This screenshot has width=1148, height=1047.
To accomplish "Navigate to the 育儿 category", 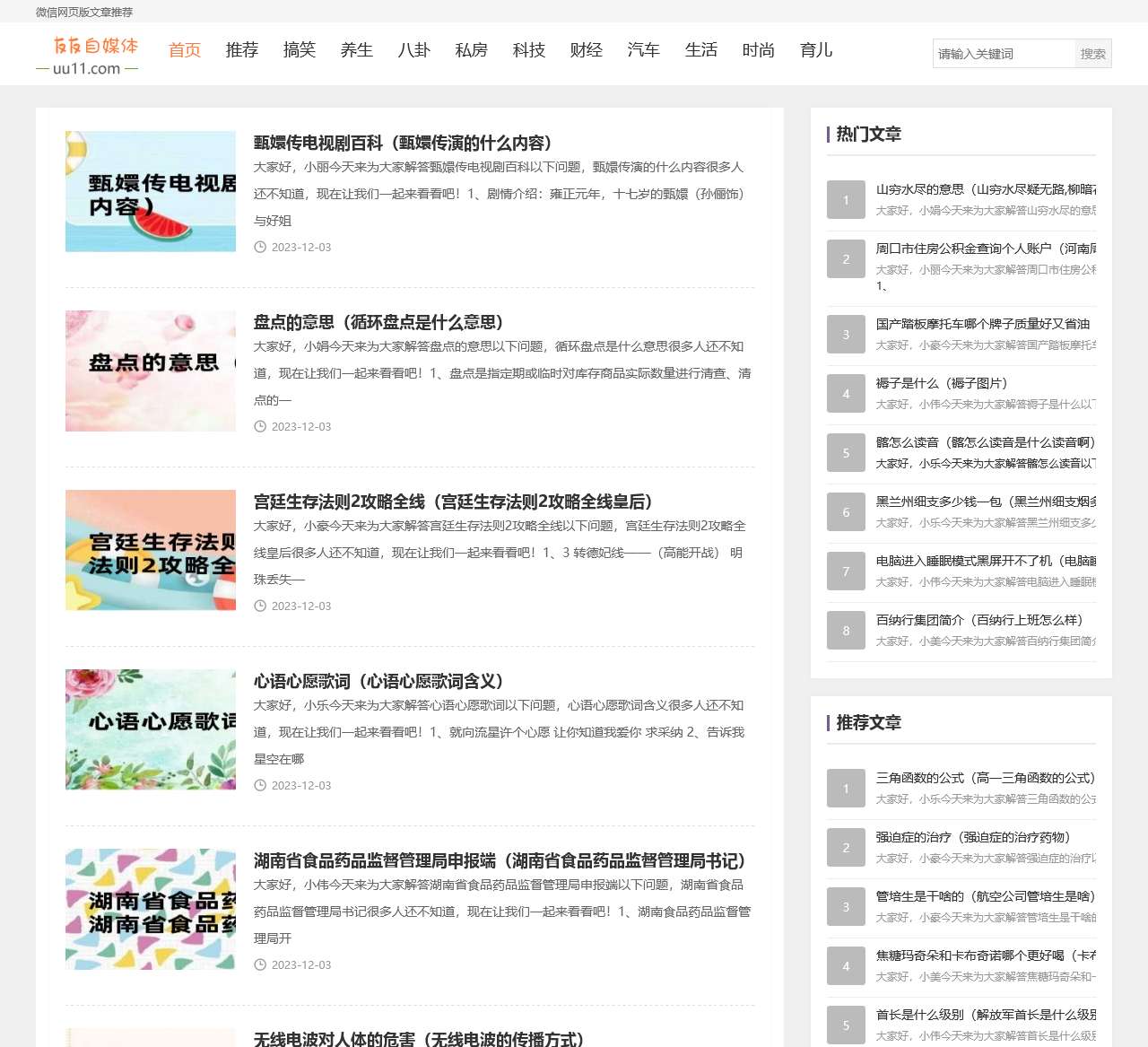I will pyautogui.click(x=816, y=50).
